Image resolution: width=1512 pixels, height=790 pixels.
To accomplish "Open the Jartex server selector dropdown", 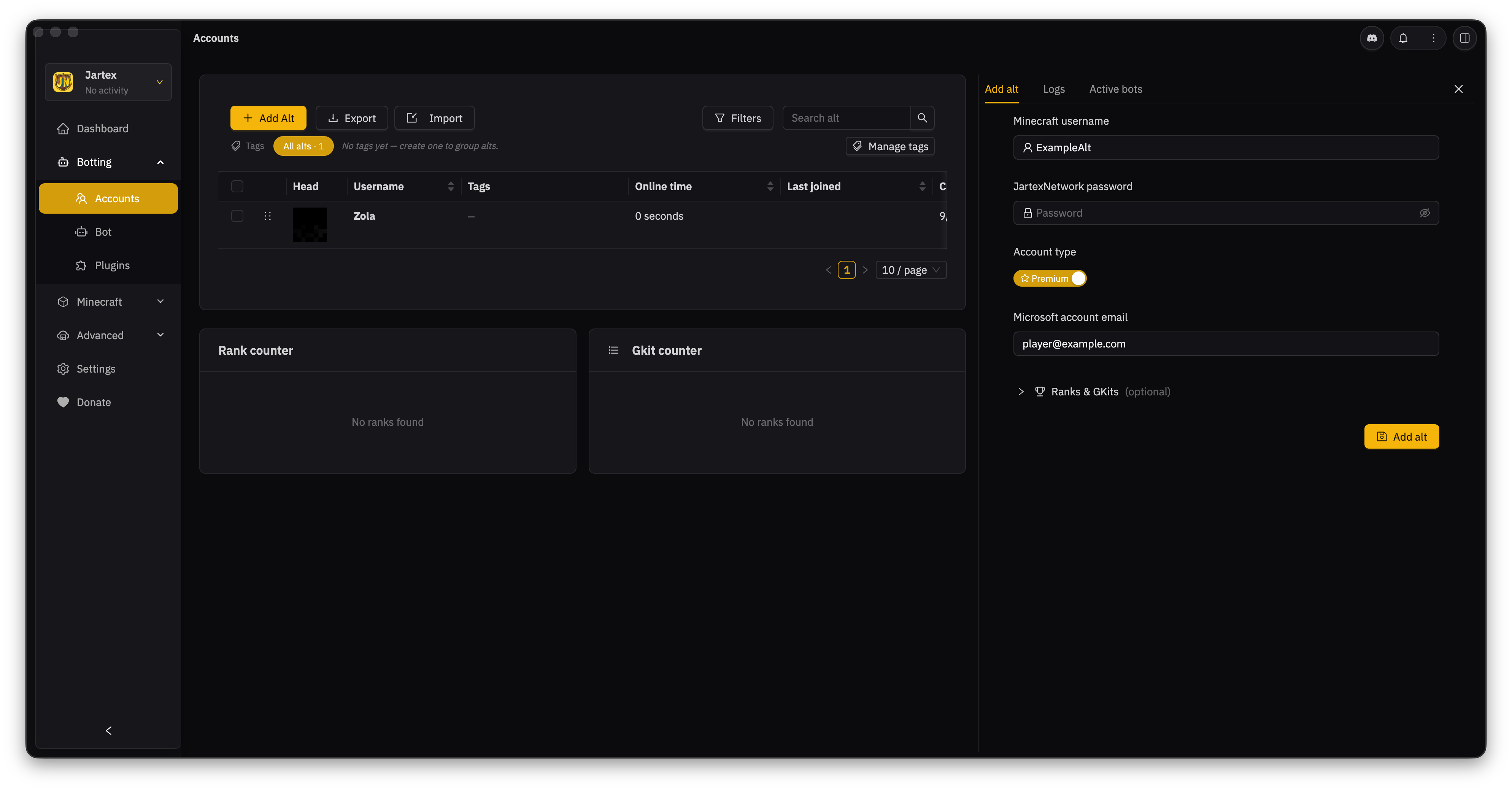I will [x=108, y=82].
